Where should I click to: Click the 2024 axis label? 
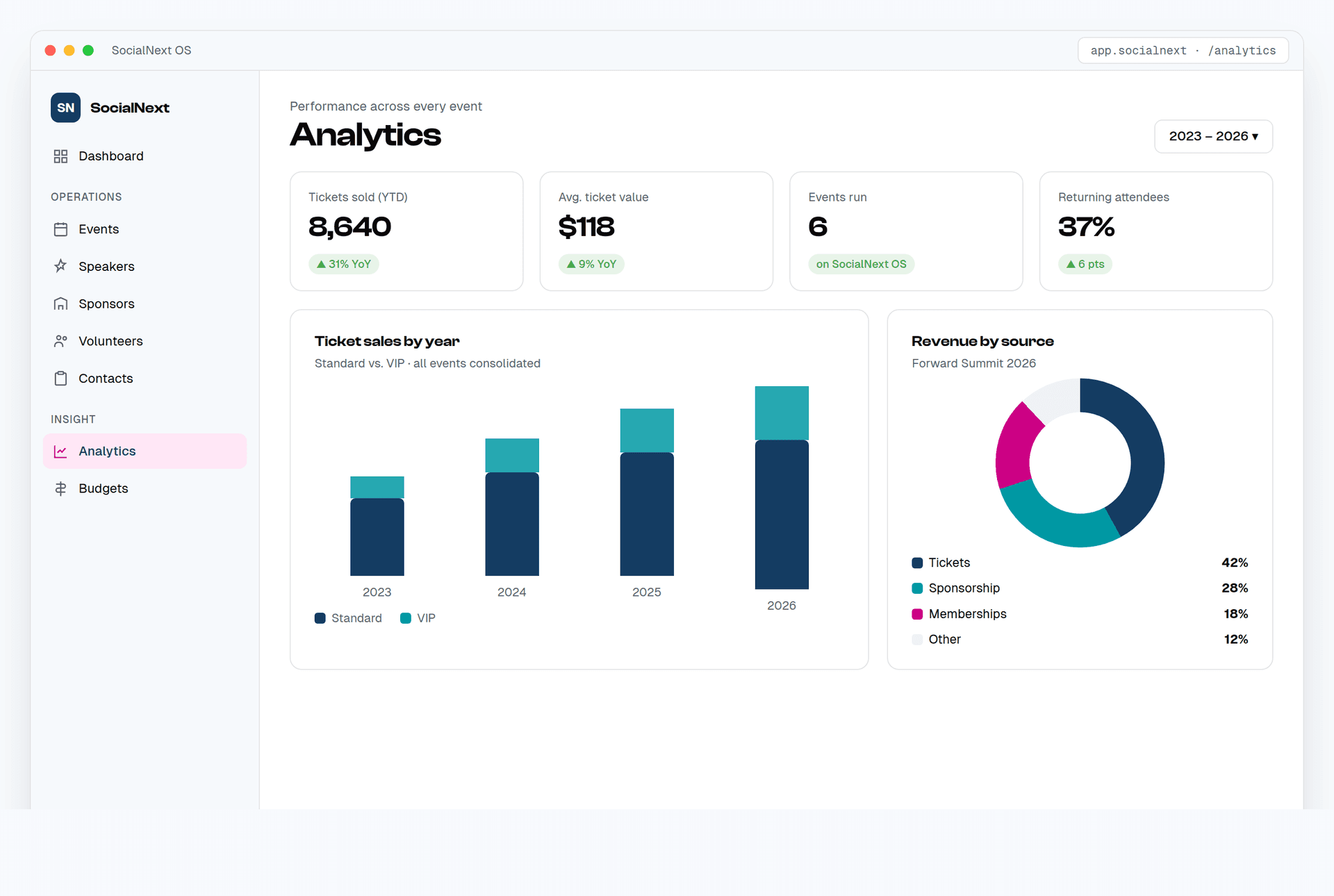512,592
